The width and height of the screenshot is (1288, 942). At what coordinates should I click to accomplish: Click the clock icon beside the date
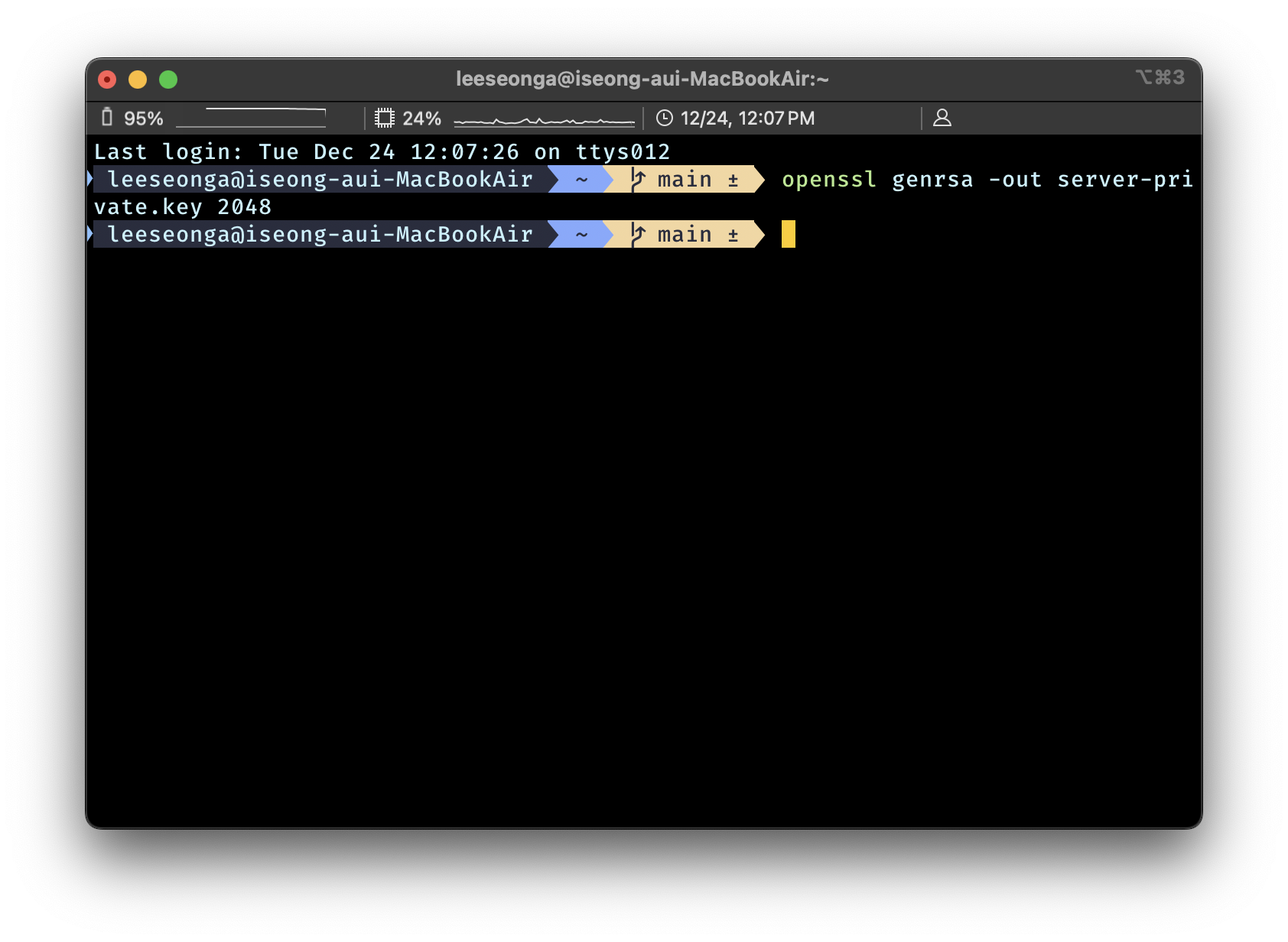coord(665,118)
